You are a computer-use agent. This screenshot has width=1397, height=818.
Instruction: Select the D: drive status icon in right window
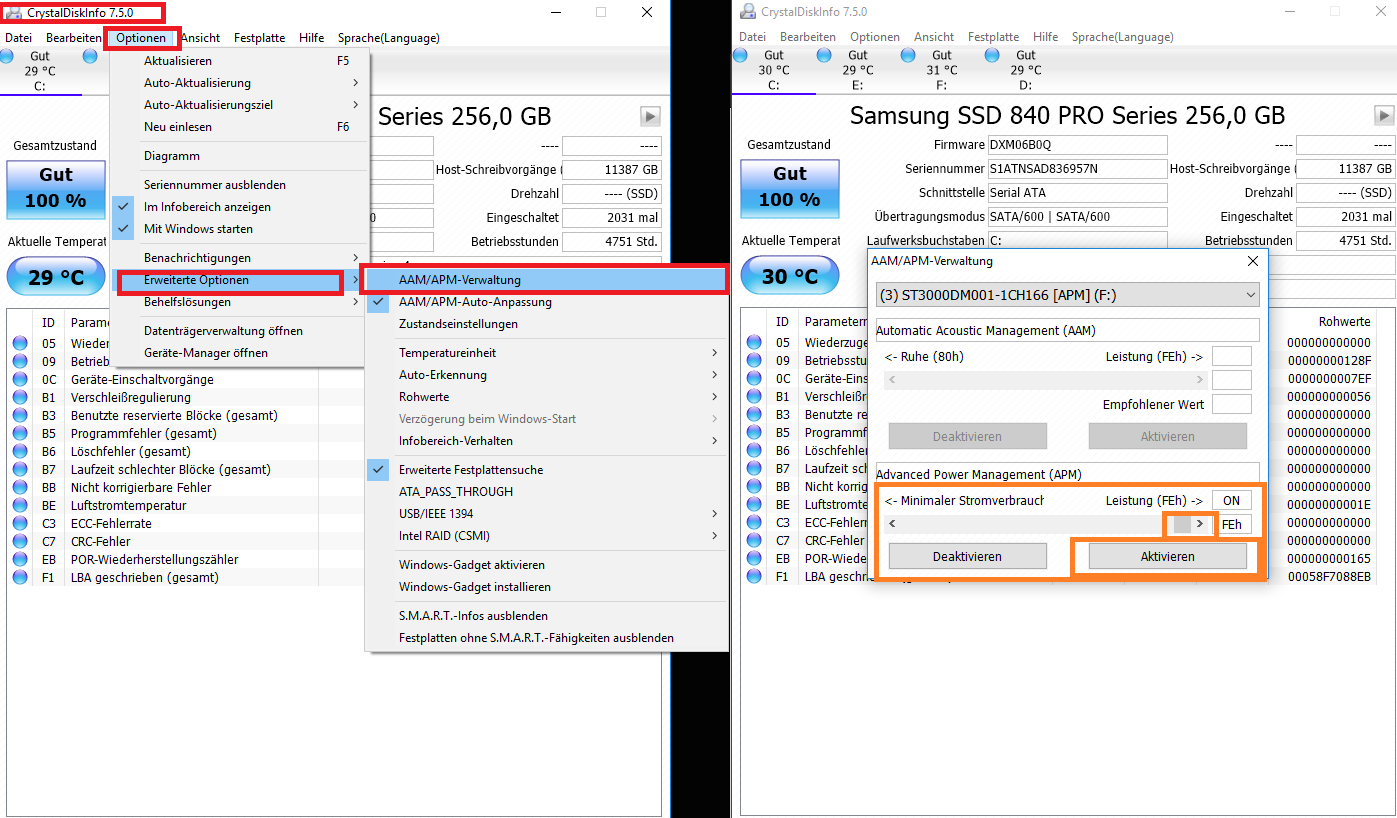click(x=991, y=56)
